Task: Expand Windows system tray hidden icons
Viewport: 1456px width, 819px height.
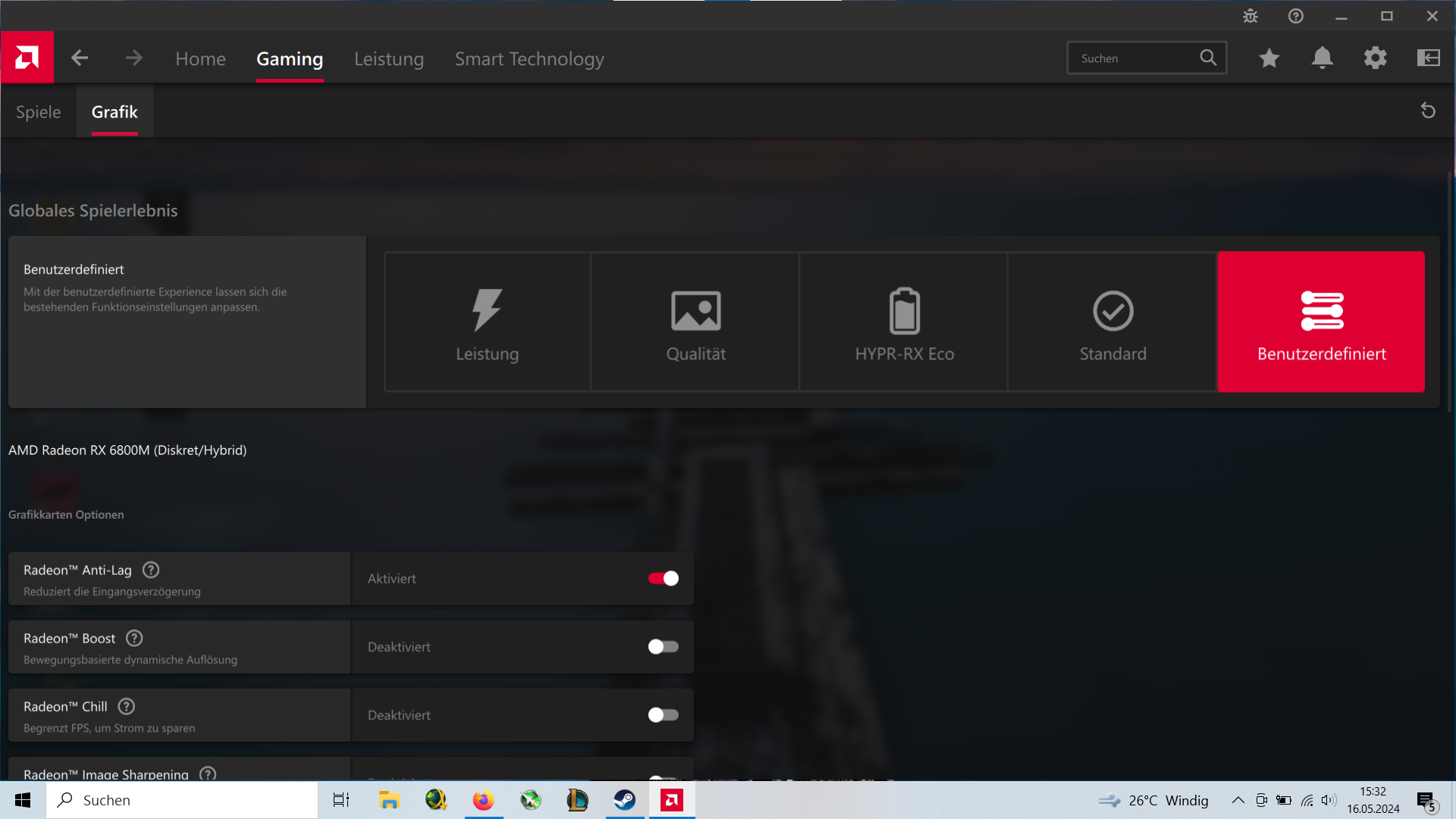Action: pos(1238,800)
